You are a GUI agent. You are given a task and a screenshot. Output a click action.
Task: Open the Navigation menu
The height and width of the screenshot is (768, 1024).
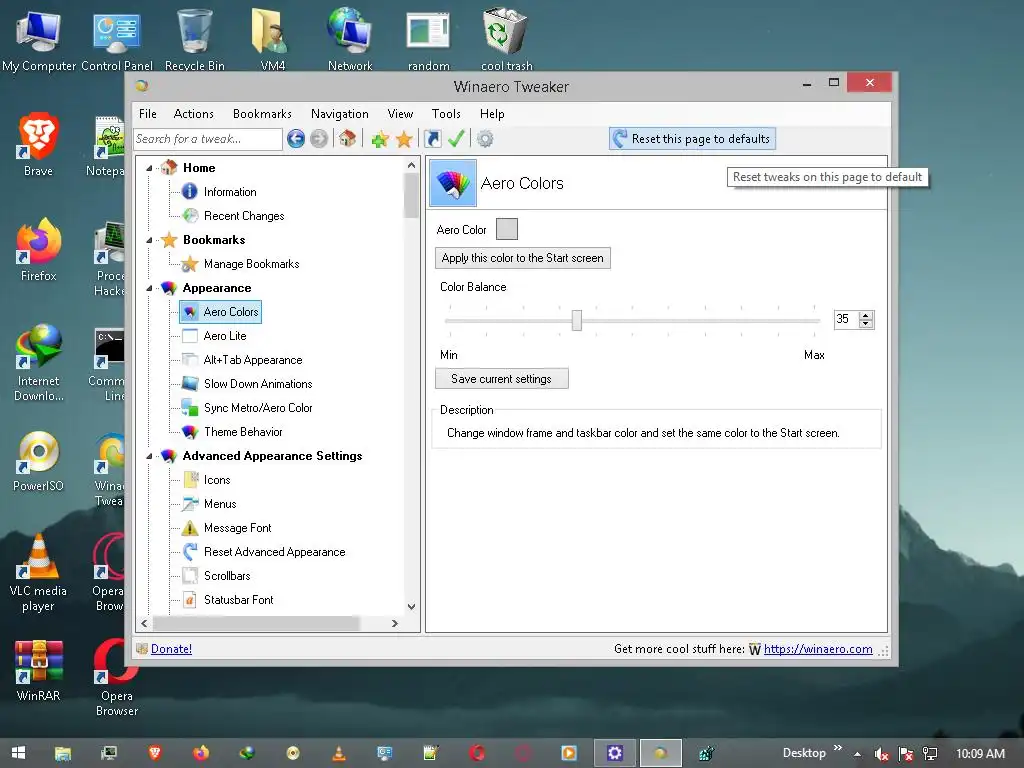click(x=340, y=114)
